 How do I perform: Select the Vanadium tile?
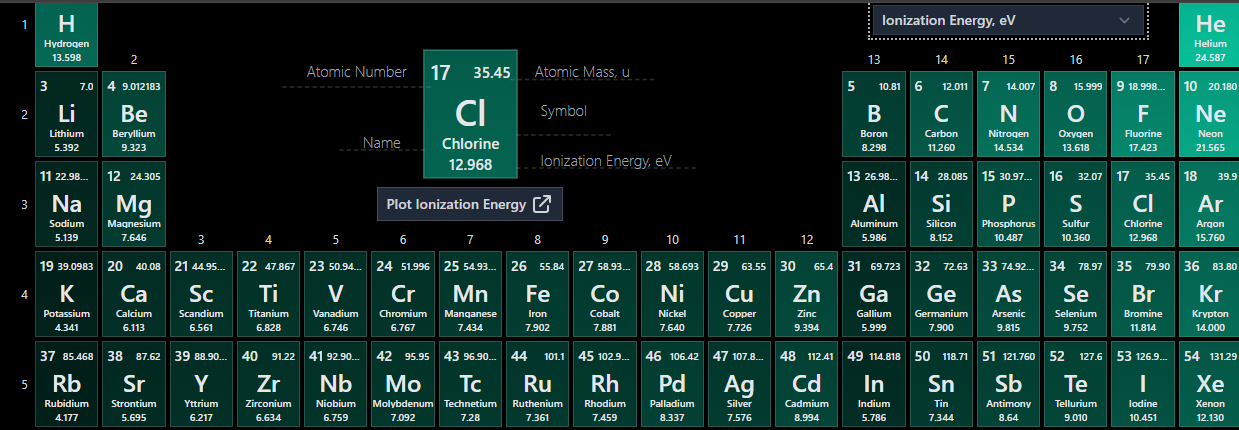(335, 295)
